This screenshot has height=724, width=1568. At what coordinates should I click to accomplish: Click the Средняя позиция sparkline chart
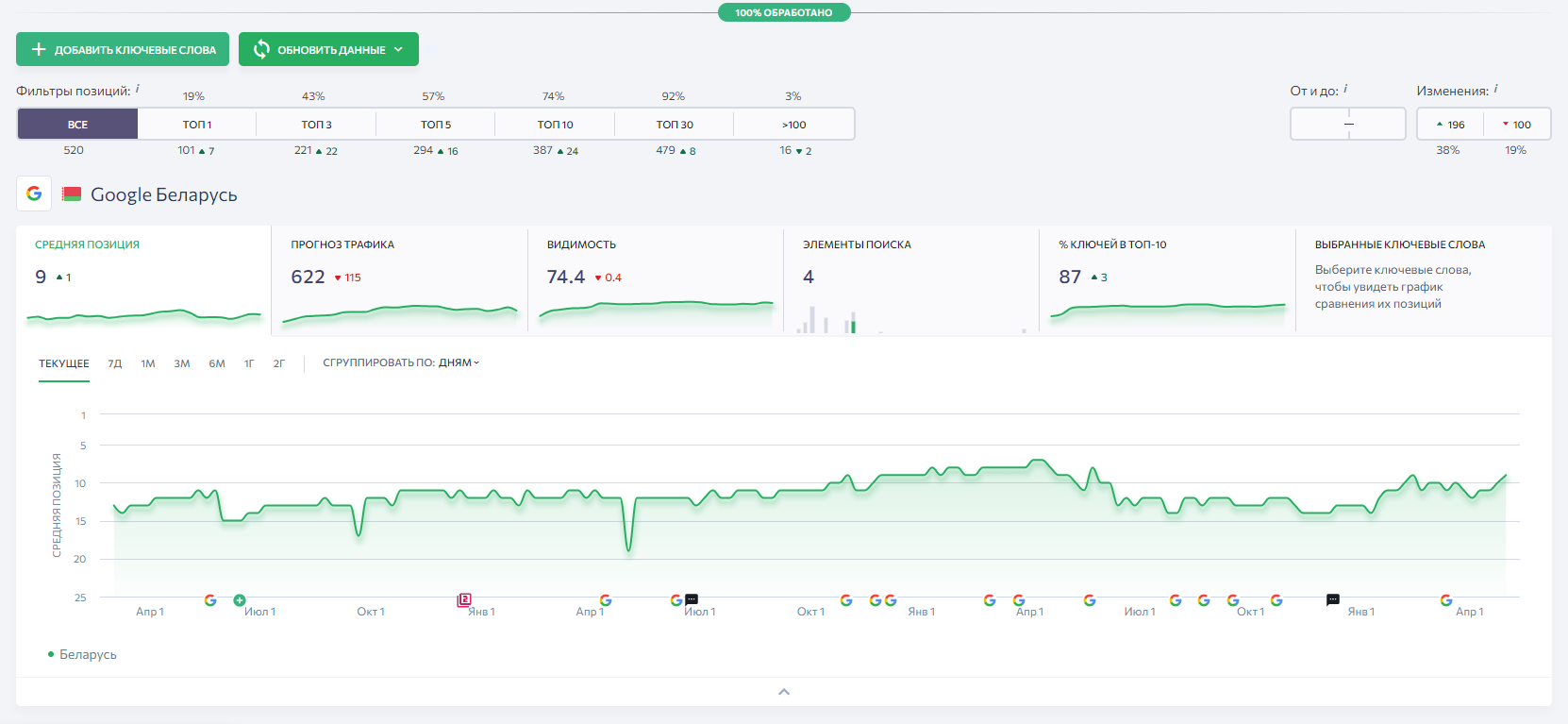coord(143,316)
